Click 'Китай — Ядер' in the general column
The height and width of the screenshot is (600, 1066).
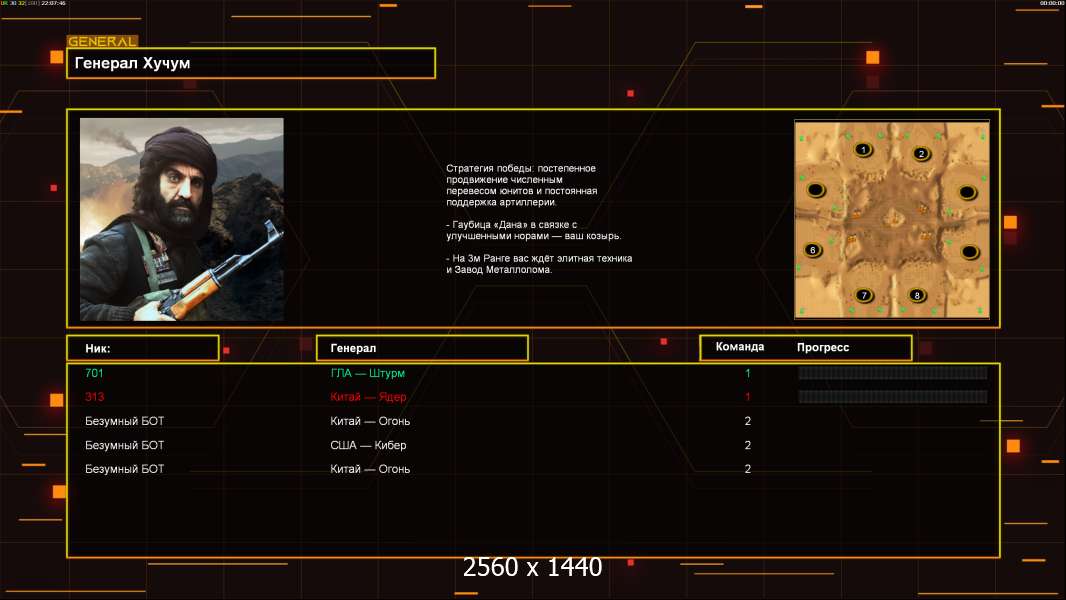tap(368, 397)
